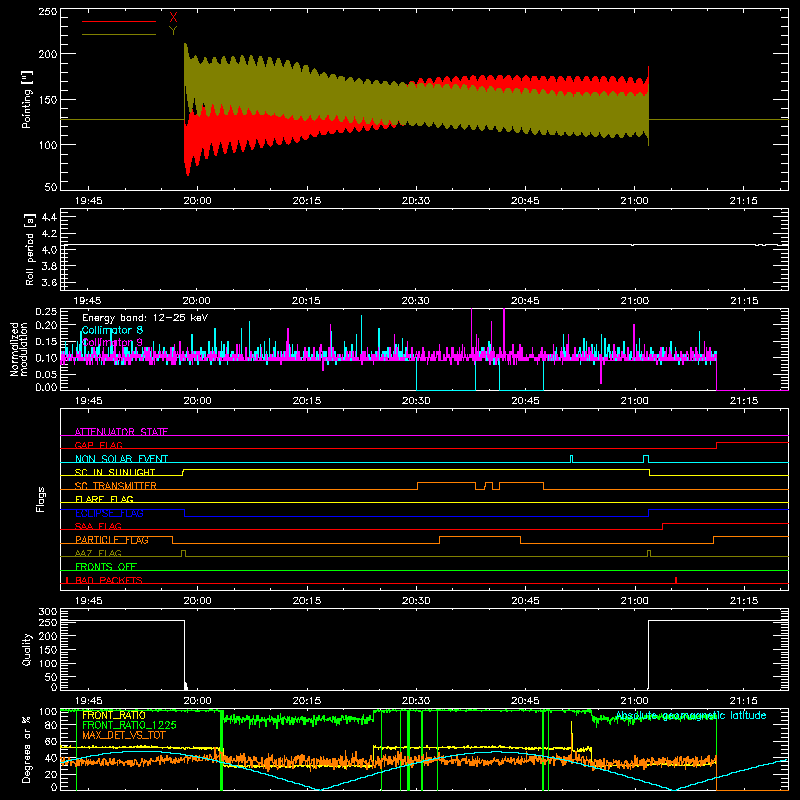Click the 20:00 time label under Flags plot
The image size is (800, 800).
coord(197,601)
